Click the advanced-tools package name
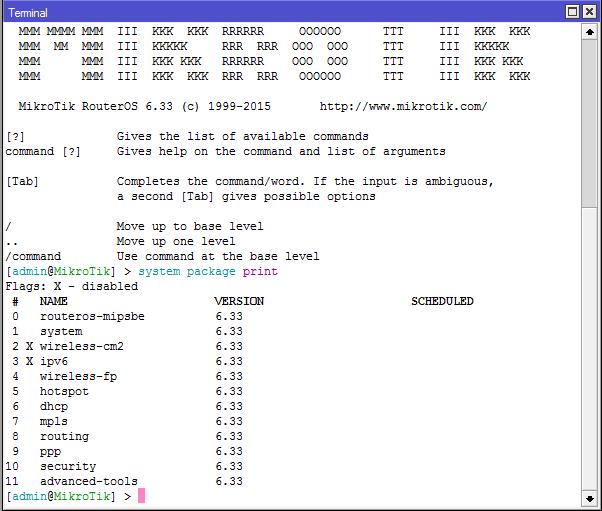 89,481
